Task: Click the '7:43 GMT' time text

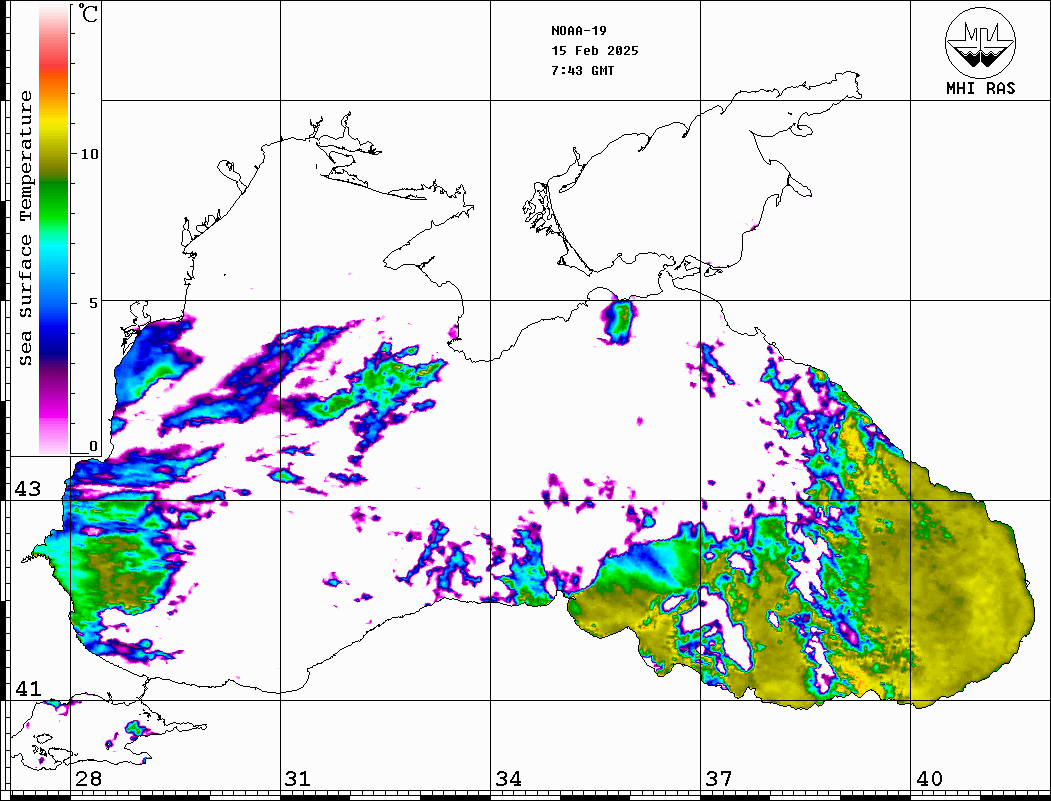Action: click(583, 70)
